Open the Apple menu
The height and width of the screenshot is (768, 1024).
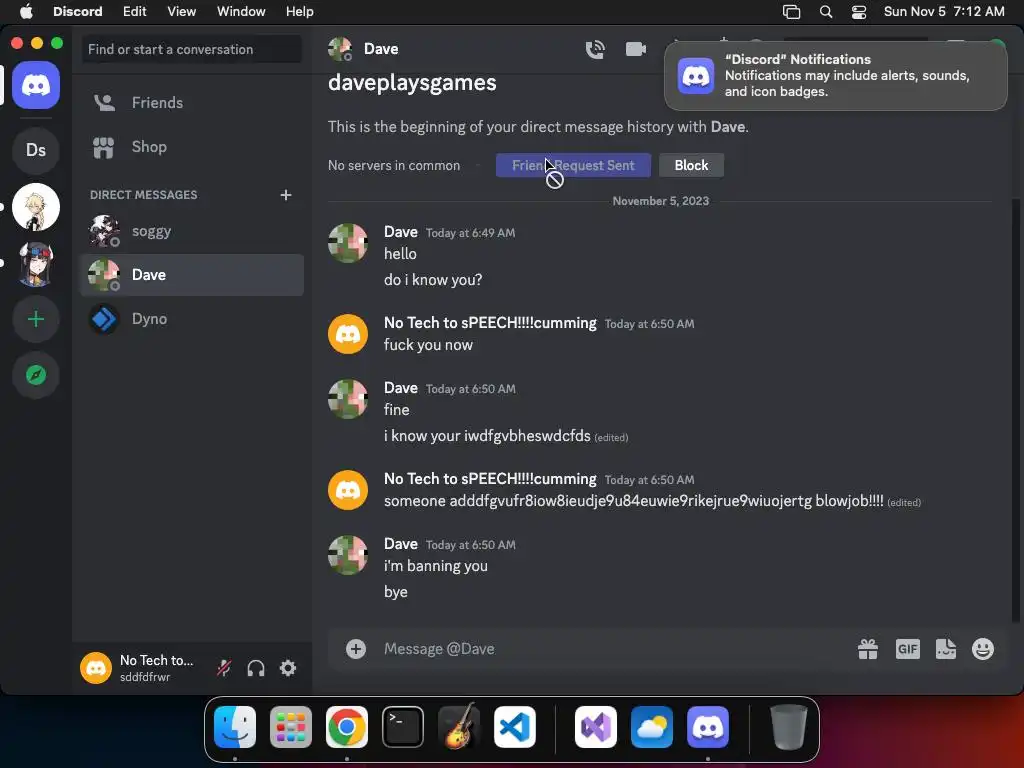(x=26, y=11)
